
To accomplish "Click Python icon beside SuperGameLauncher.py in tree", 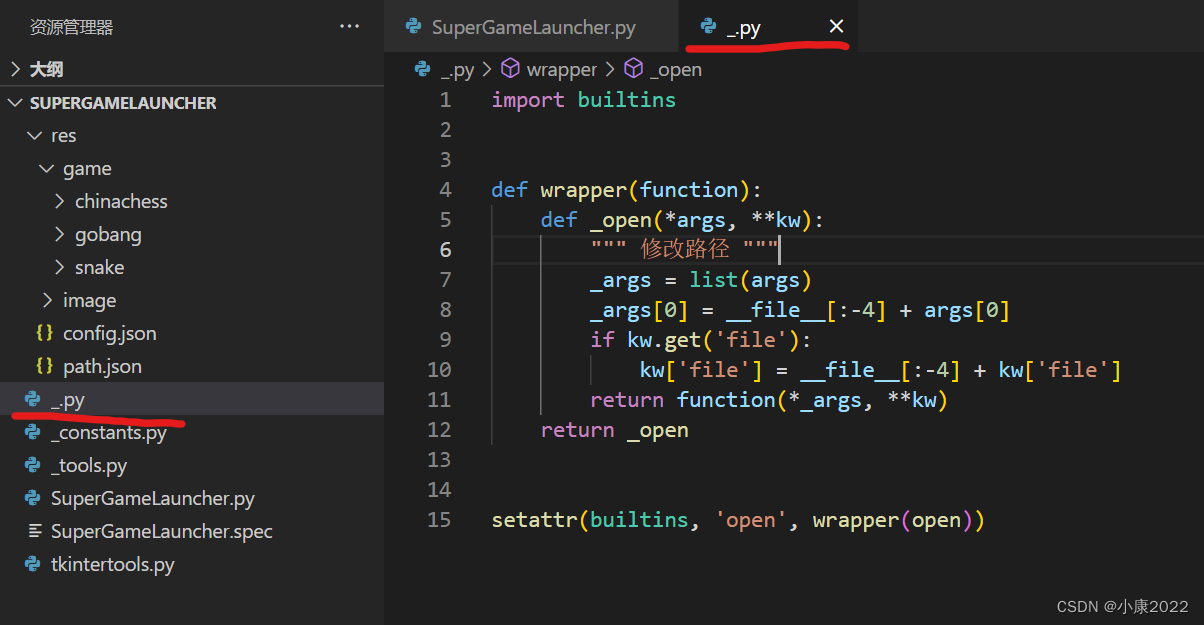I will click(x=33, y=498).
